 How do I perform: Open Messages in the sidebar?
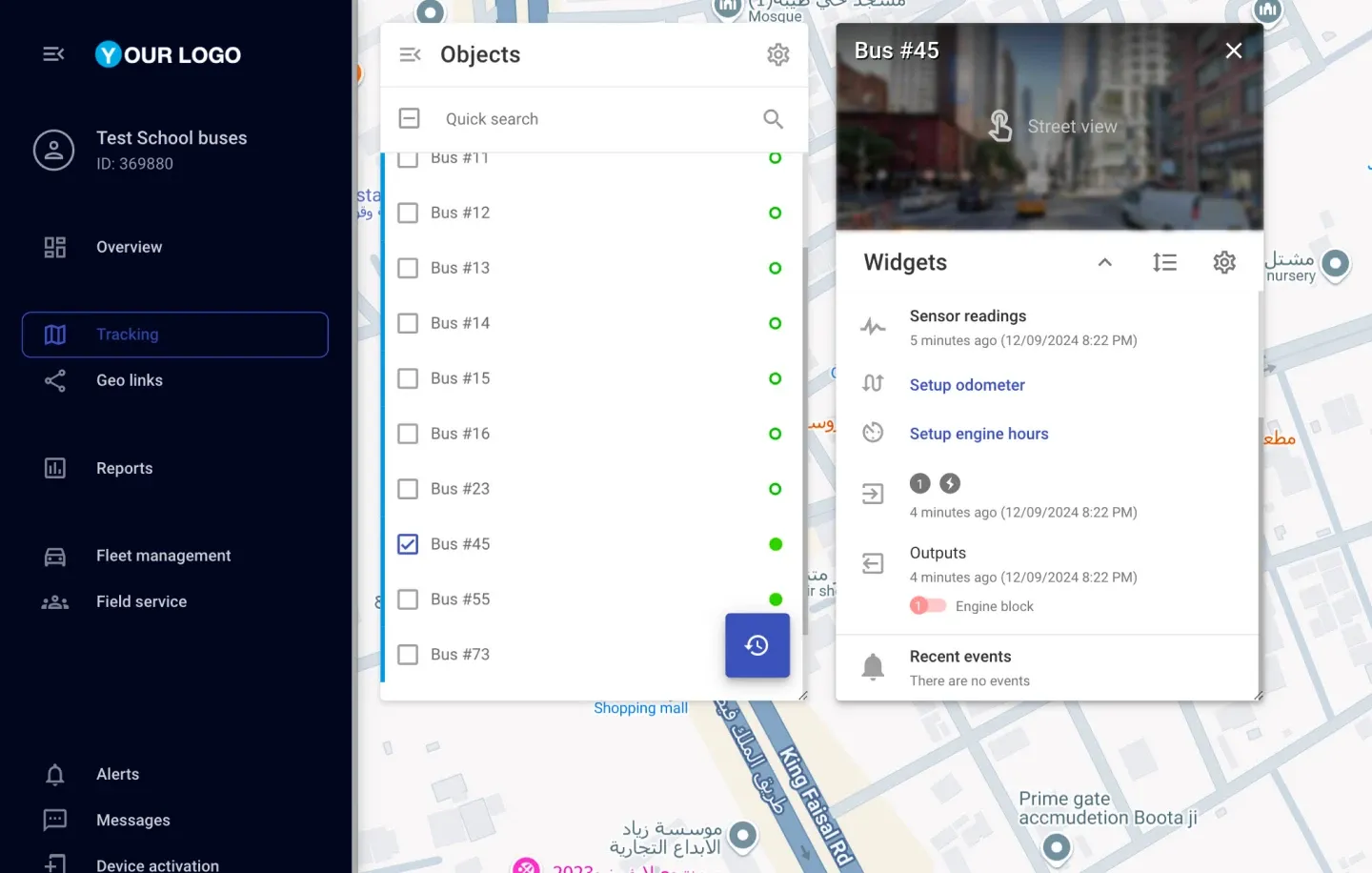[x=132, y=820]
